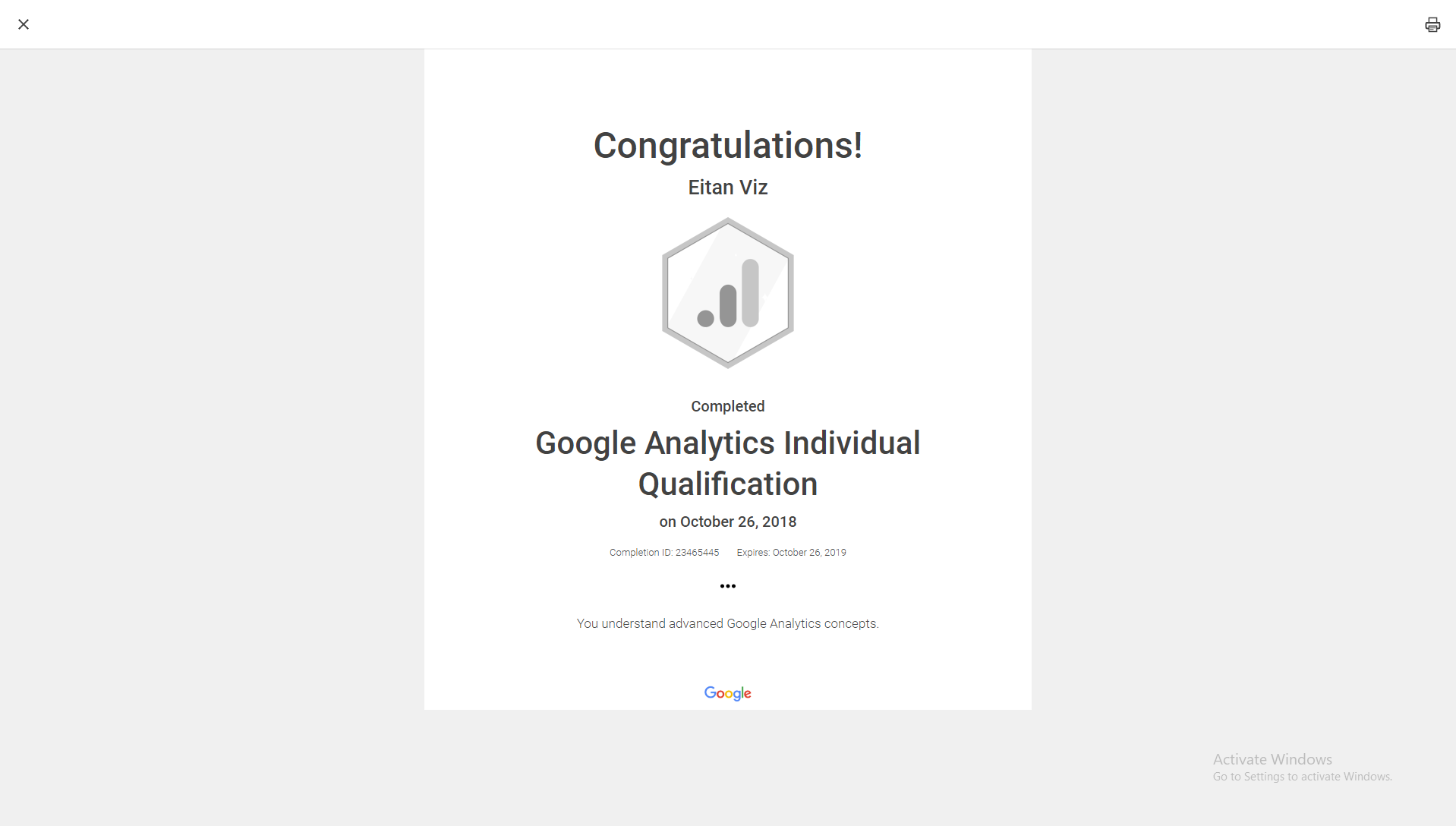
Task: Click the medium bar in Analytics logo
Action: [728, 305]
